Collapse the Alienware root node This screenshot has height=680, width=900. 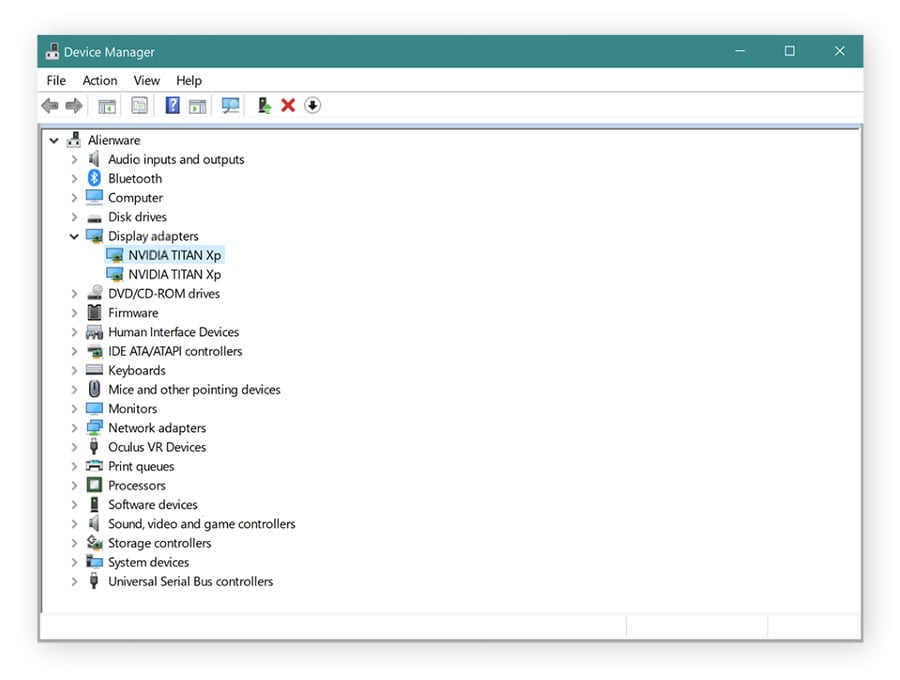point(54,141)
